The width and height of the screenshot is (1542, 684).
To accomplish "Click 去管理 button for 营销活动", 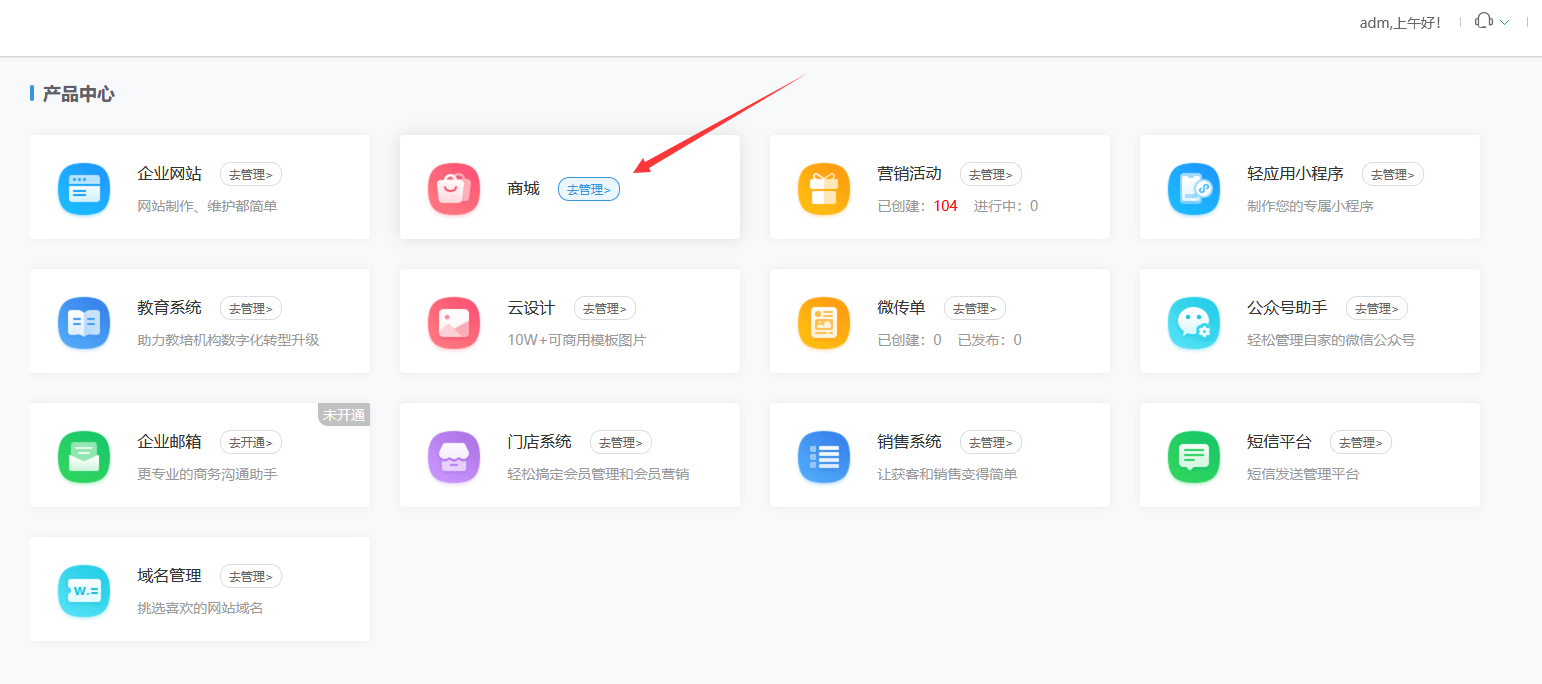I will click(x=991, y=174).
